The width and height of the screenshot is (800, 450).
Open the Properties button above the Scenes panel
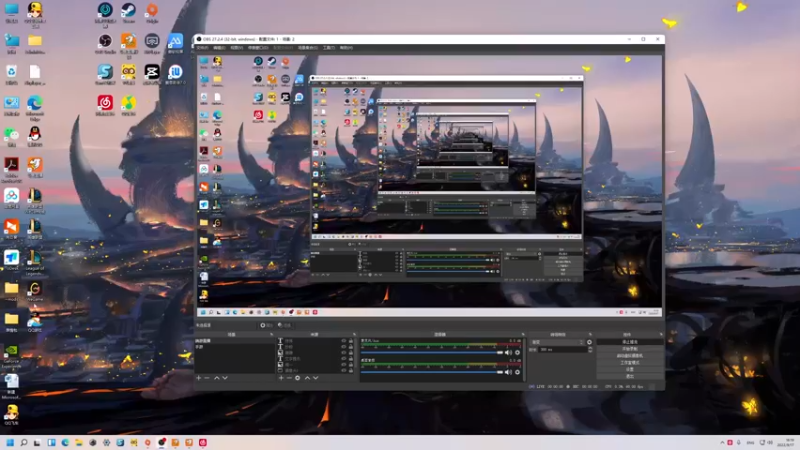266,325
